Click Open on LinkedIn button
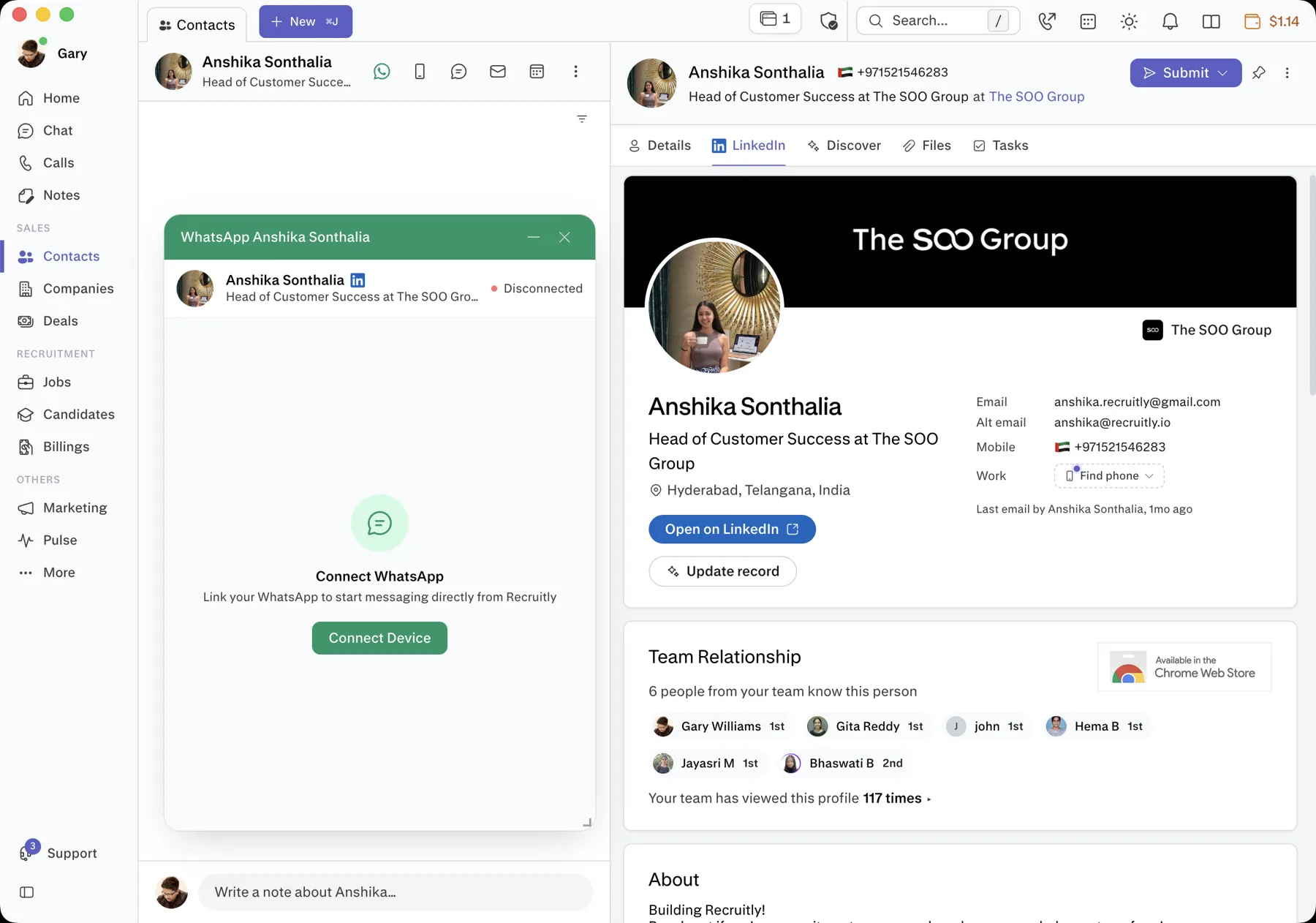1316x923 pixels. click(x=732, y=529)
